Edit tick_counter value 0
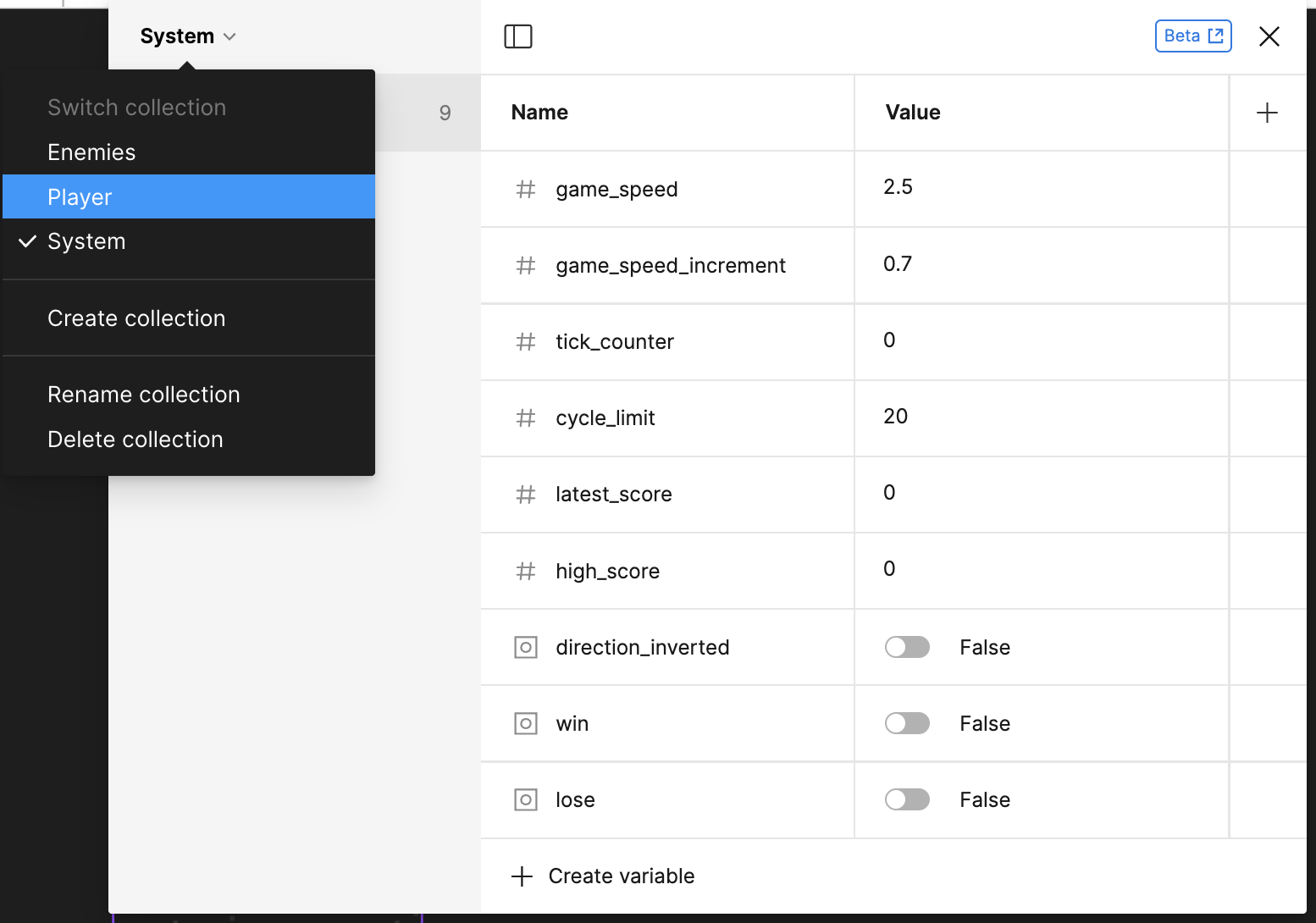Image resolution: width=1316 pixels, height=923 pixels. (1041, 341)
